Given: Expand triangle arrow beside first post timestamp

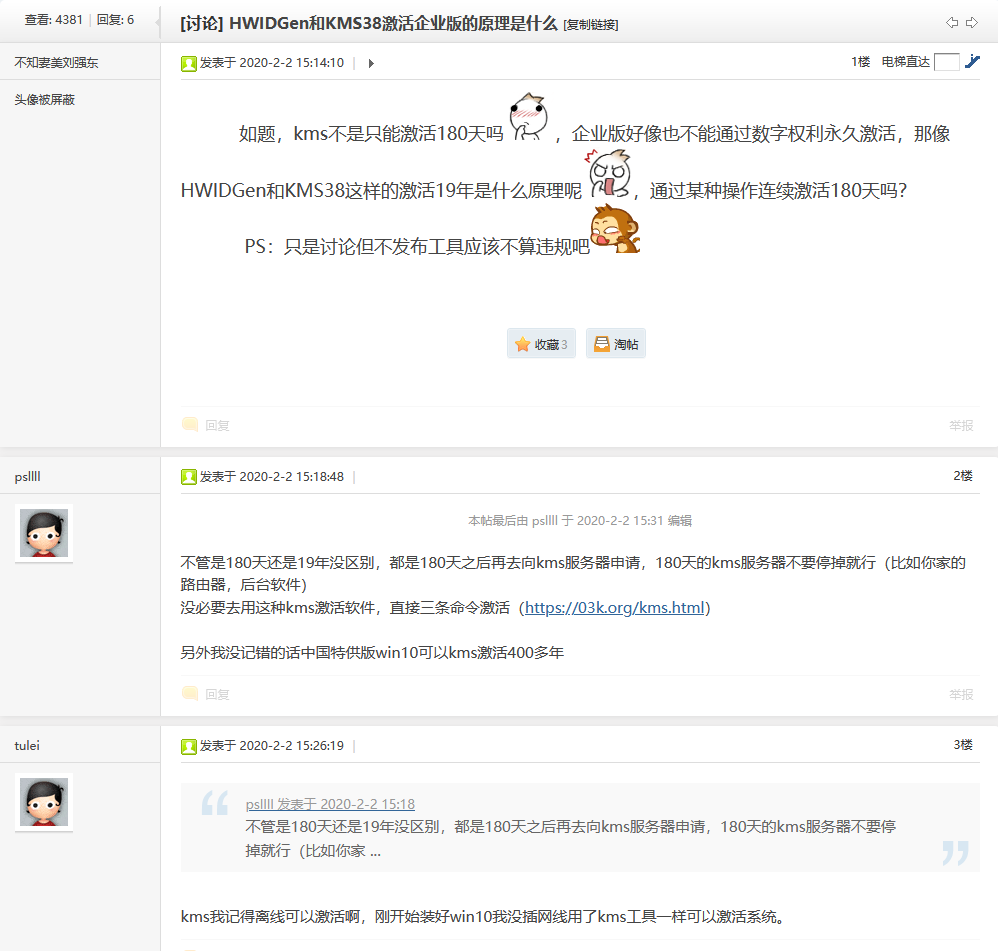Looking at the screenshot, I should pyautogui.click(x=371, y=63).
